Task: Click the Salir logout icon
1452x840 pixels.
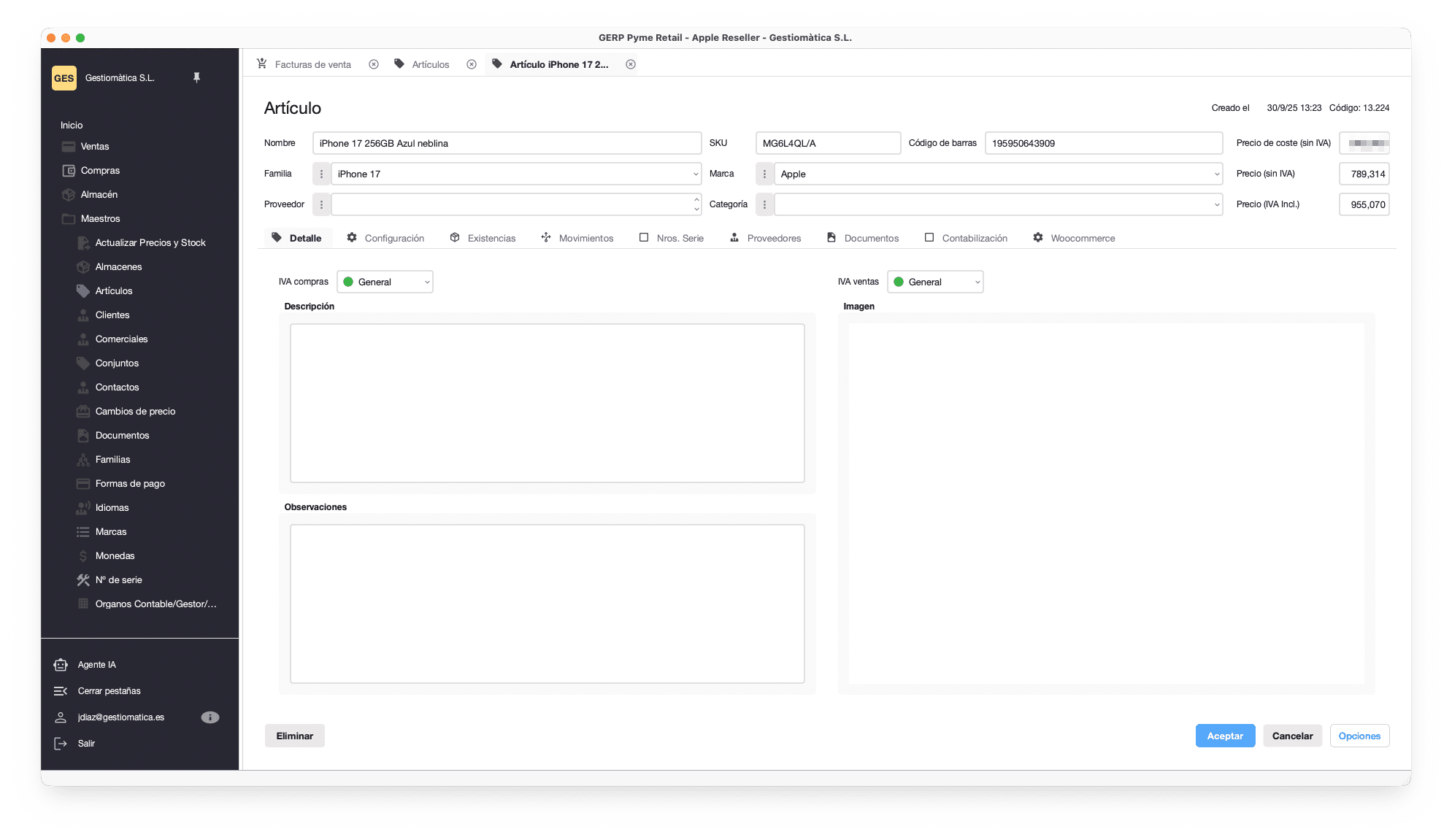Action: tap(61, 744)
